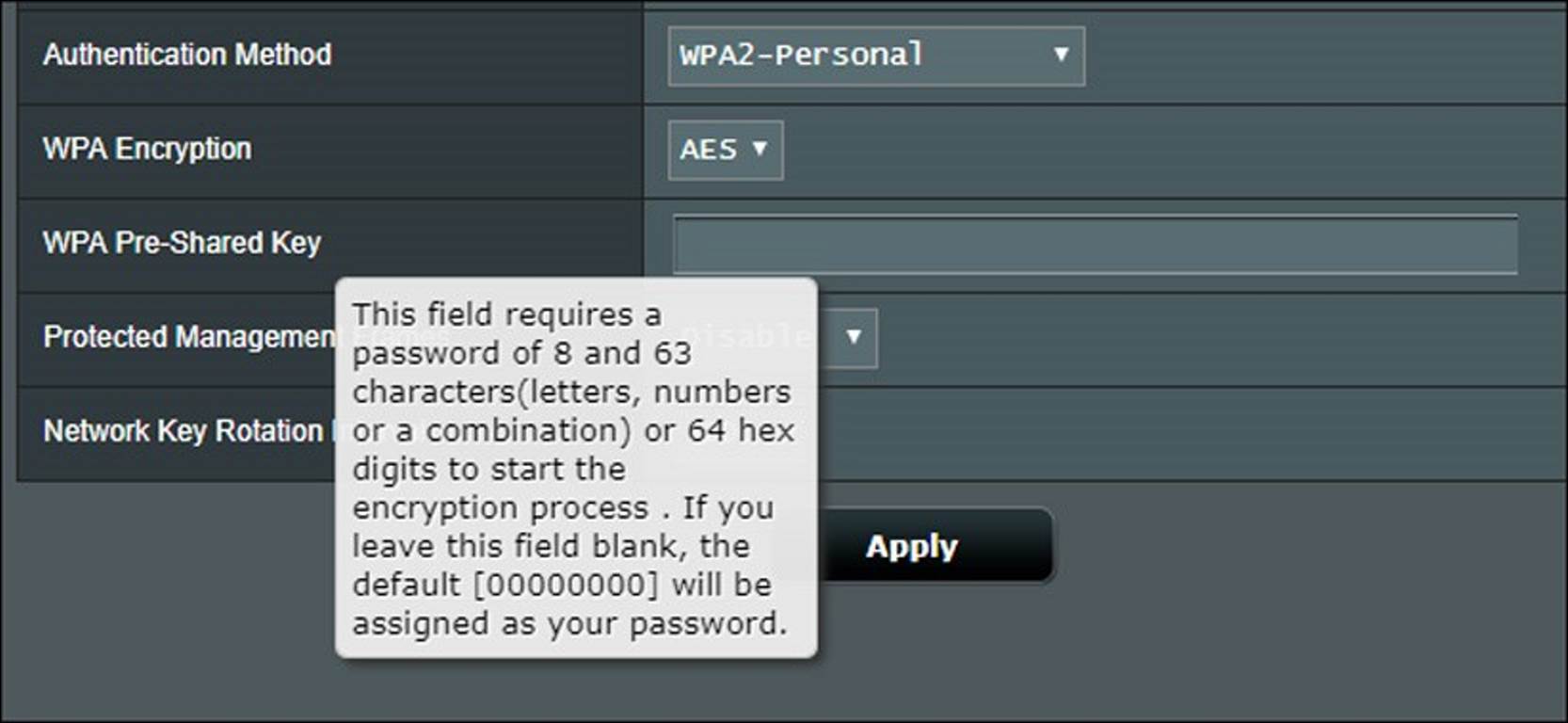The height and width of the screenshot is (723, 1568).
Task: Click the Authentication Method label
Action: 187,55
